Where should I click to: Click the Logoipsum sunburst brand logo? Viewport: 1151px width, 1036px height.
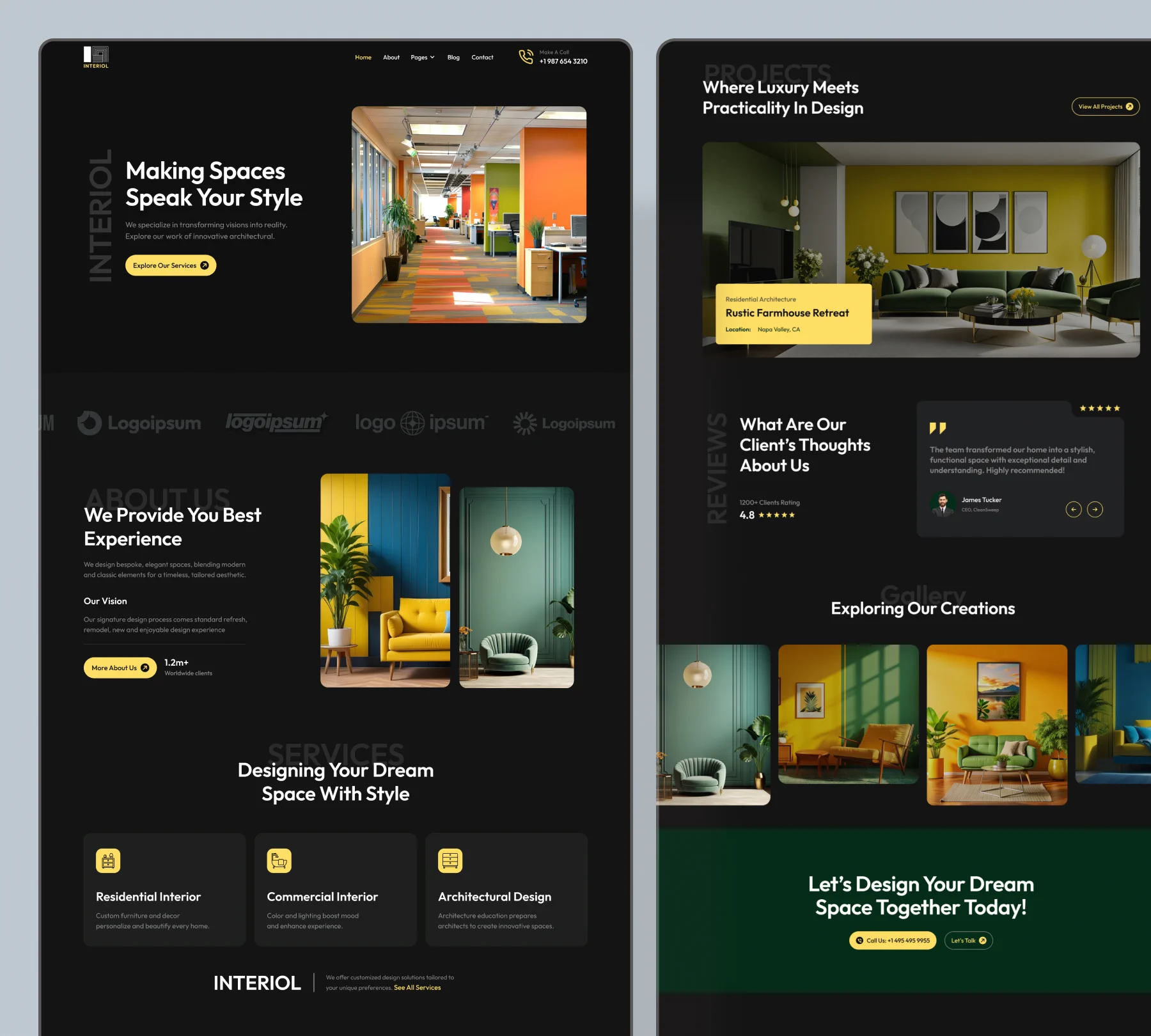pos(564,423)
